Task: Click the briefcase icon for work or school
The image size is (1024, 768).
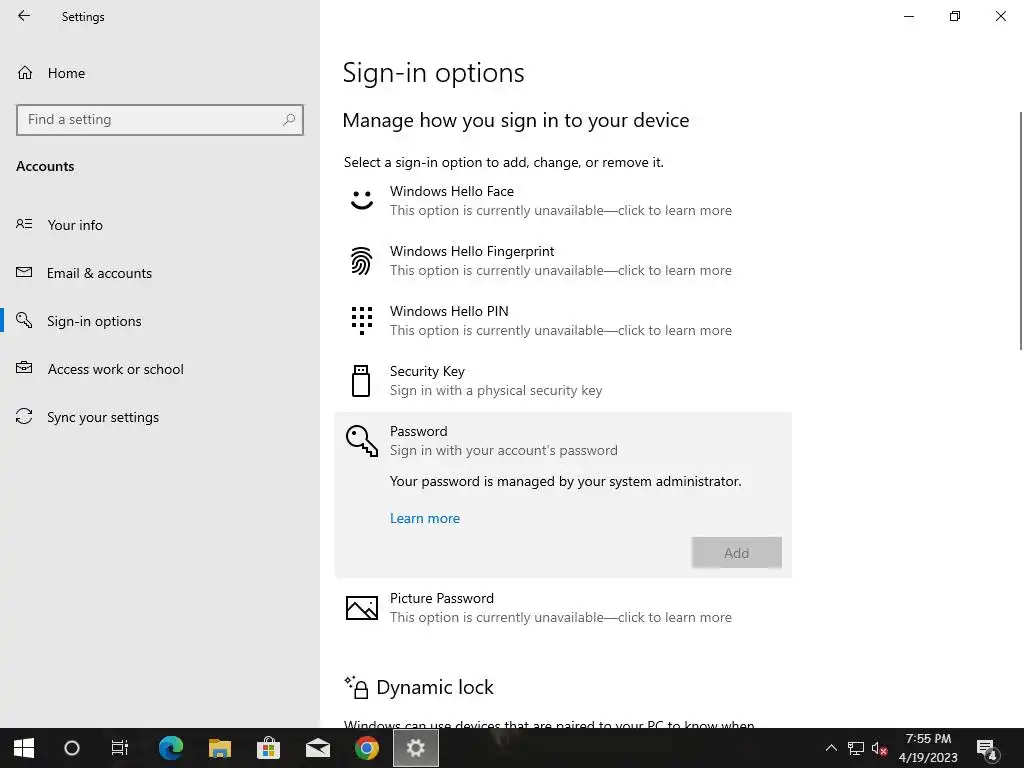Action: (24, 368)
